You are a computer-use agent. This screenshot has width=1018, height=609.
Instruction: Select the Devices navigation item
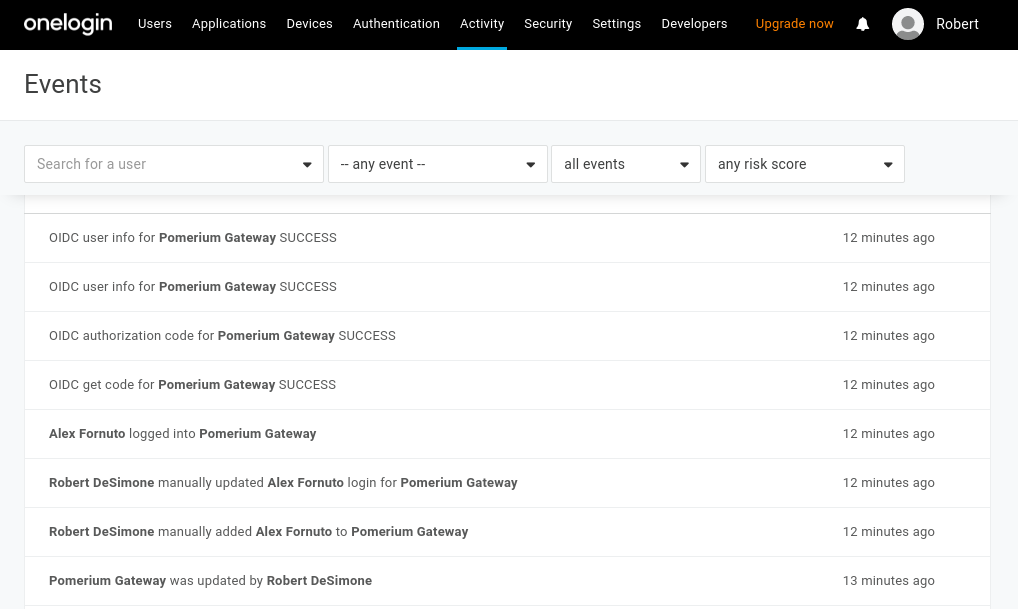309,24
